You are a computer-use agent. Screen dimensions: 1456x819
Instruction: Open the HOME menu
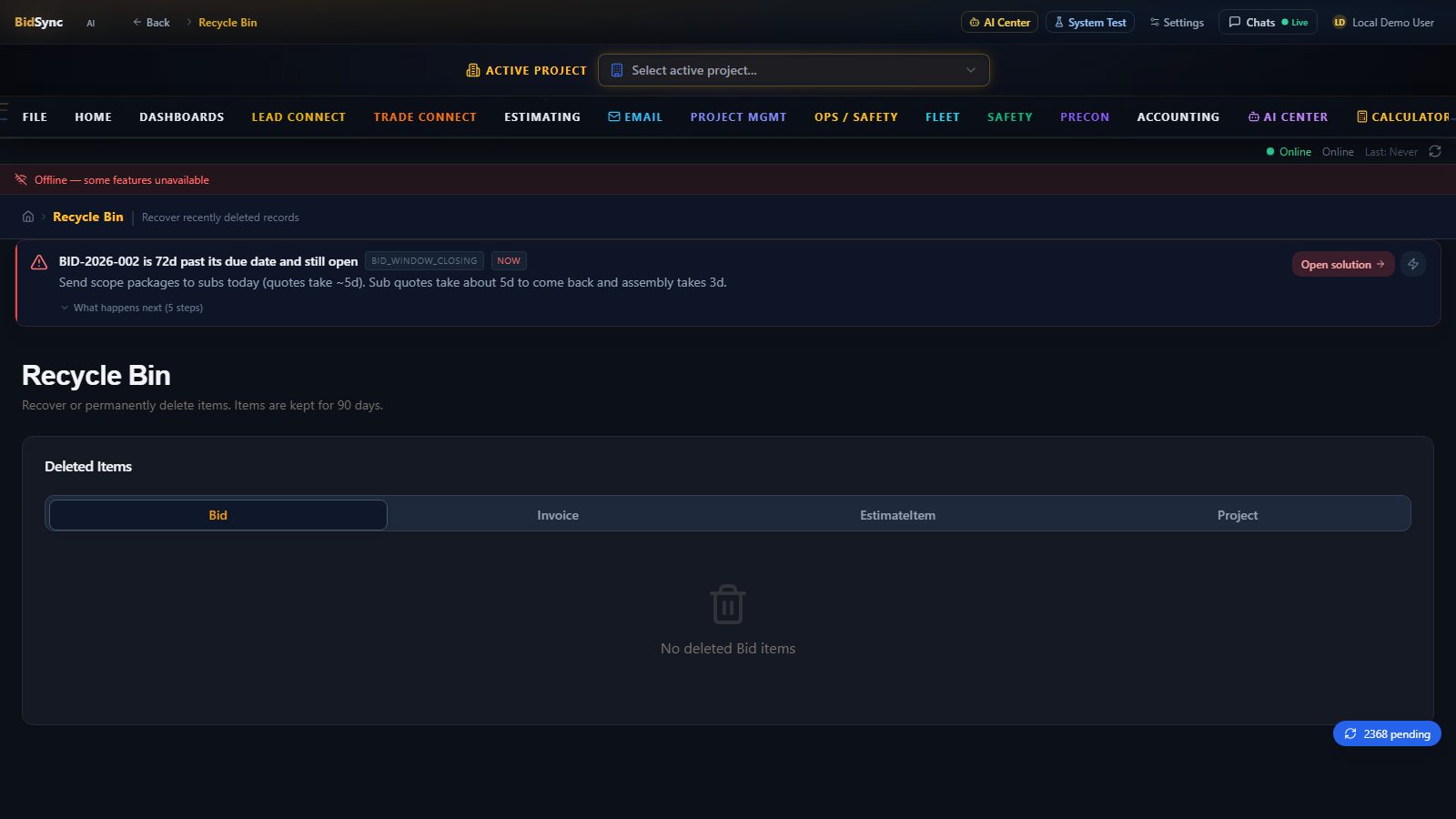pos(93,116)
